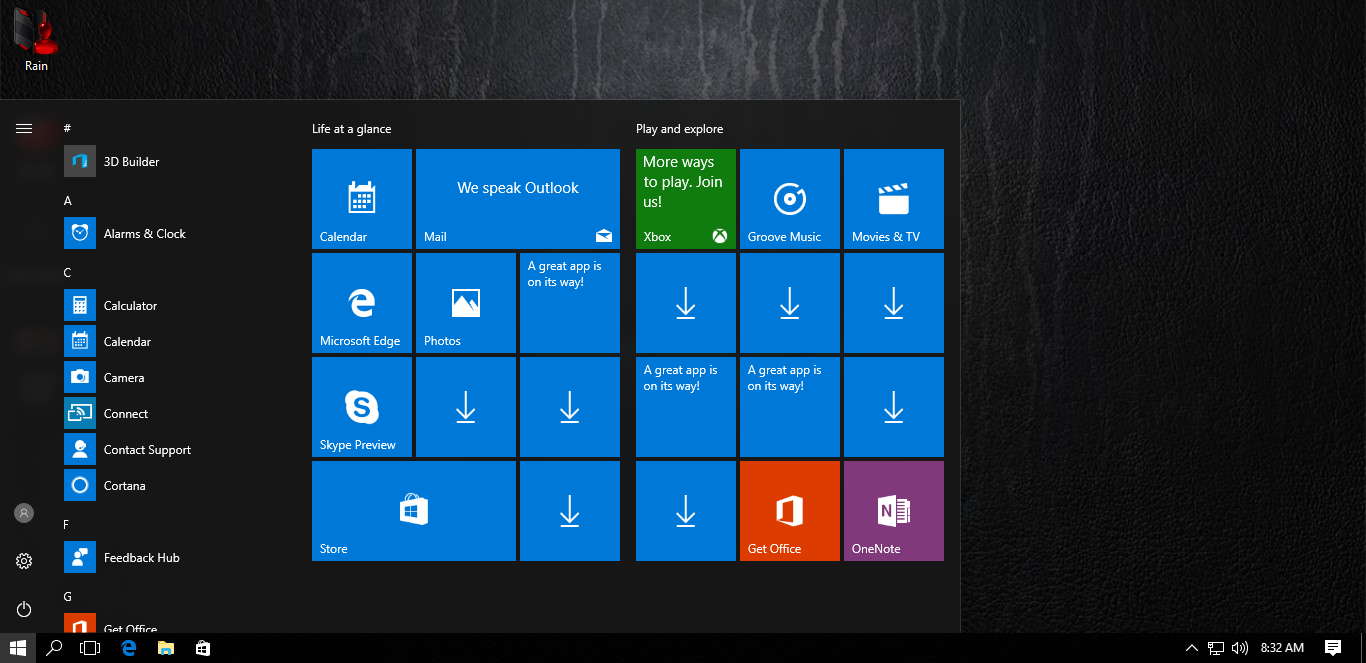Click the 'F' letter header

pyautogui.click(x=67, y=525)
